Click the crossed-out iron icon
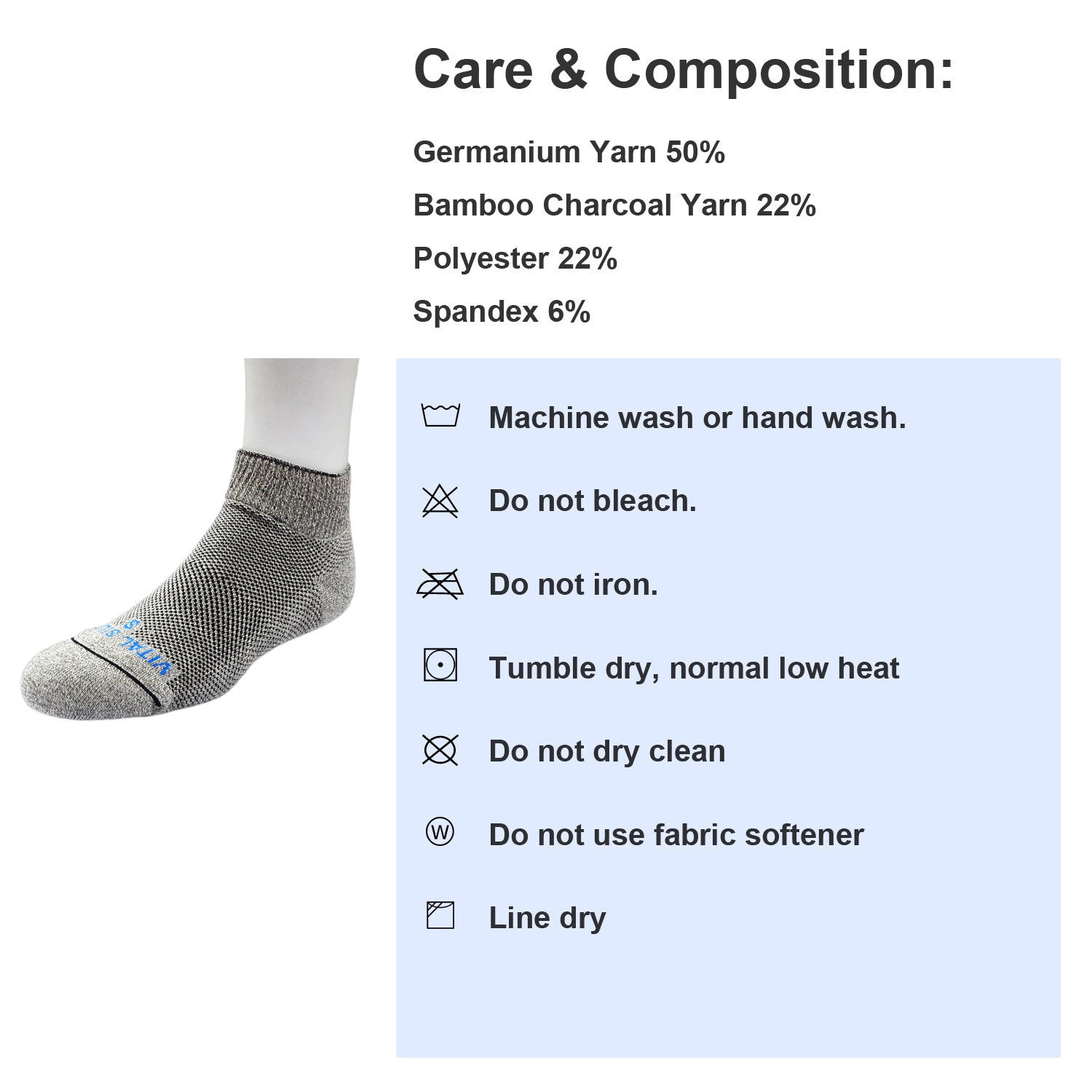This screenshot has width=1092, height=1092. point(440,585)
